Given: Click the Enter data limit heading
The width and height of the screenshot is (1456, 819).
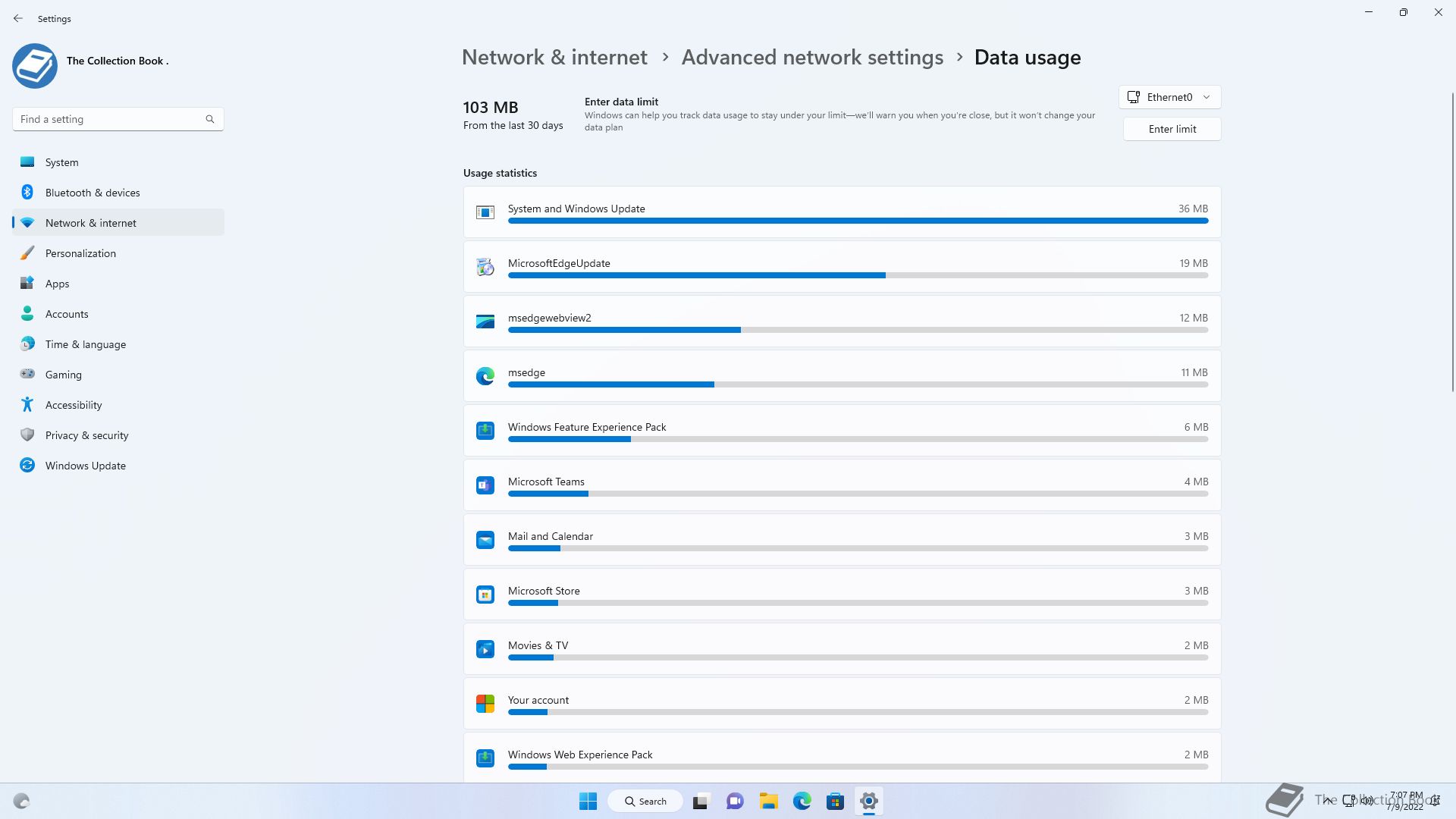Looking at the screenshot, I should click(621, 102).
